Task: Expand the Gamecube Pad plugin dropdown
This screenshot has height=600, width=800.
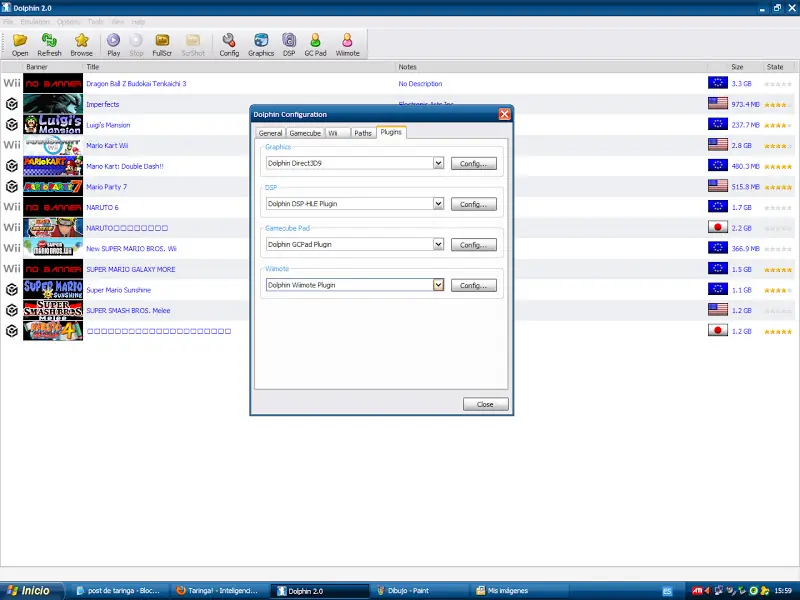Action: (x=438, y=244)
